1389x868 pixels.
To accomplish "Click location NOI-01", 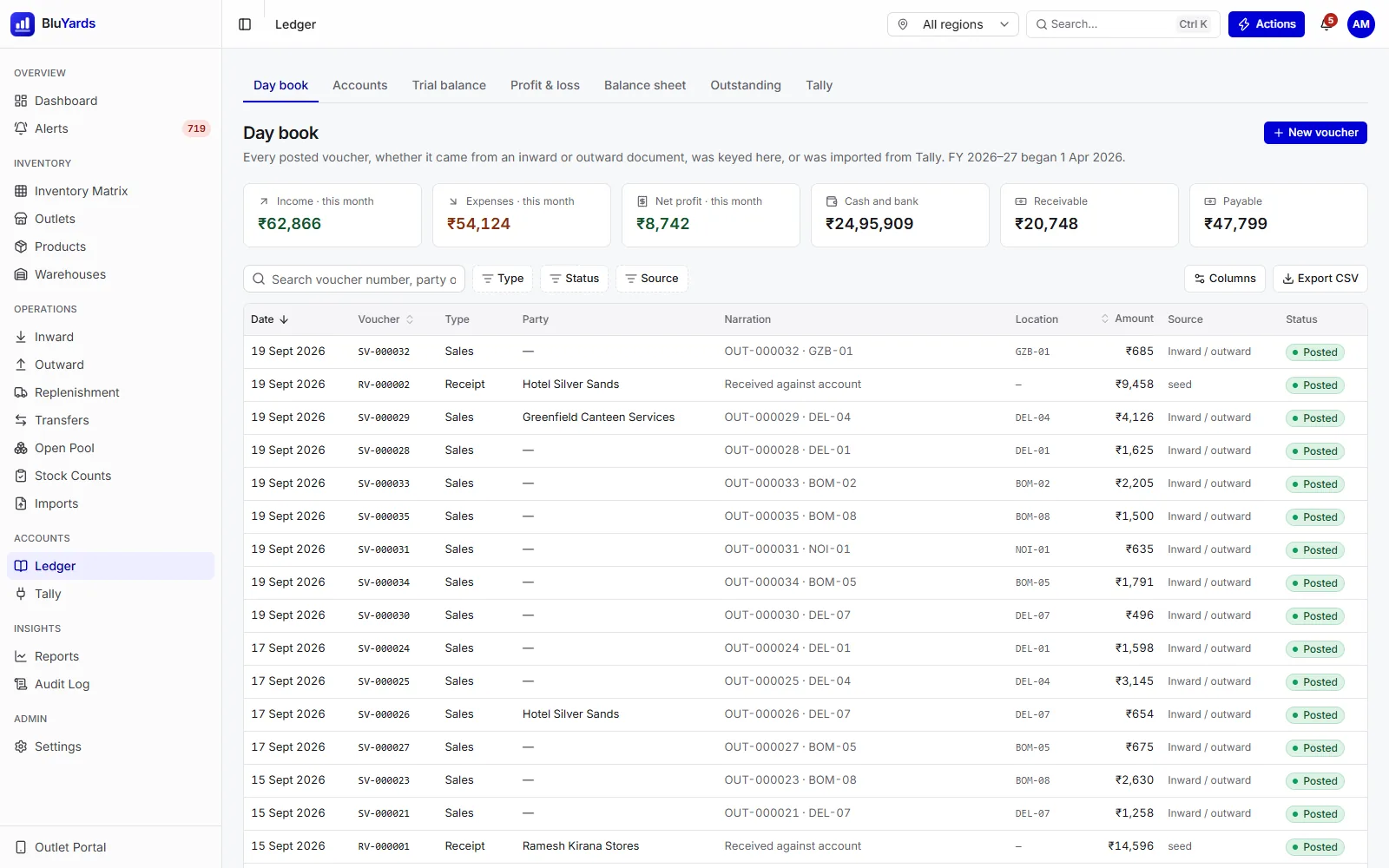I will coord(1032,550).
